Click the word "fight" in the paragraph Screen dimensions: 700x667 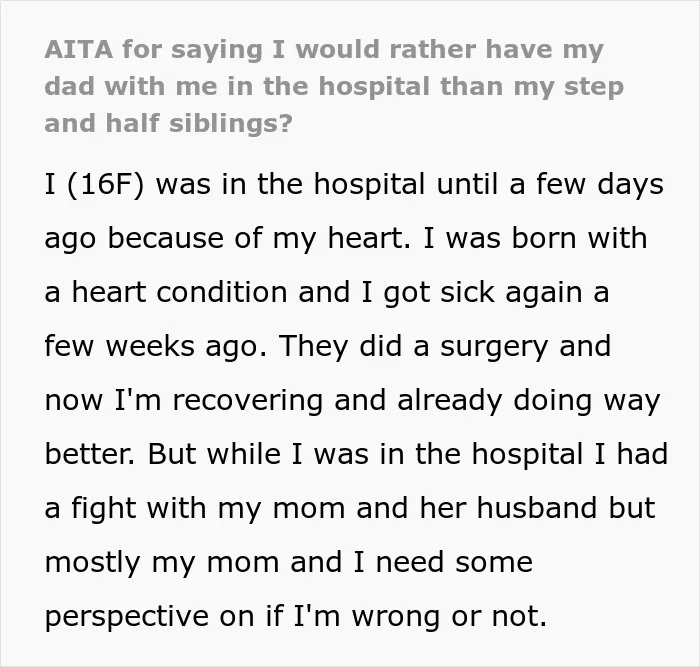click(x=104, y=509)
